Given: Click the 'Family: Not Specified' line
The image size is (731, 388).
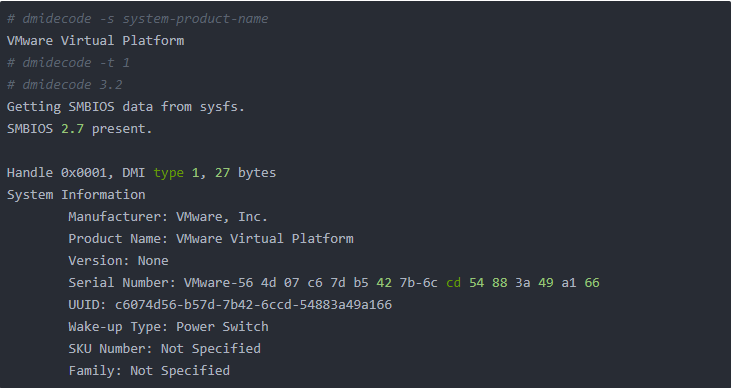Looking at the screenshot, I should coord(149,371).
